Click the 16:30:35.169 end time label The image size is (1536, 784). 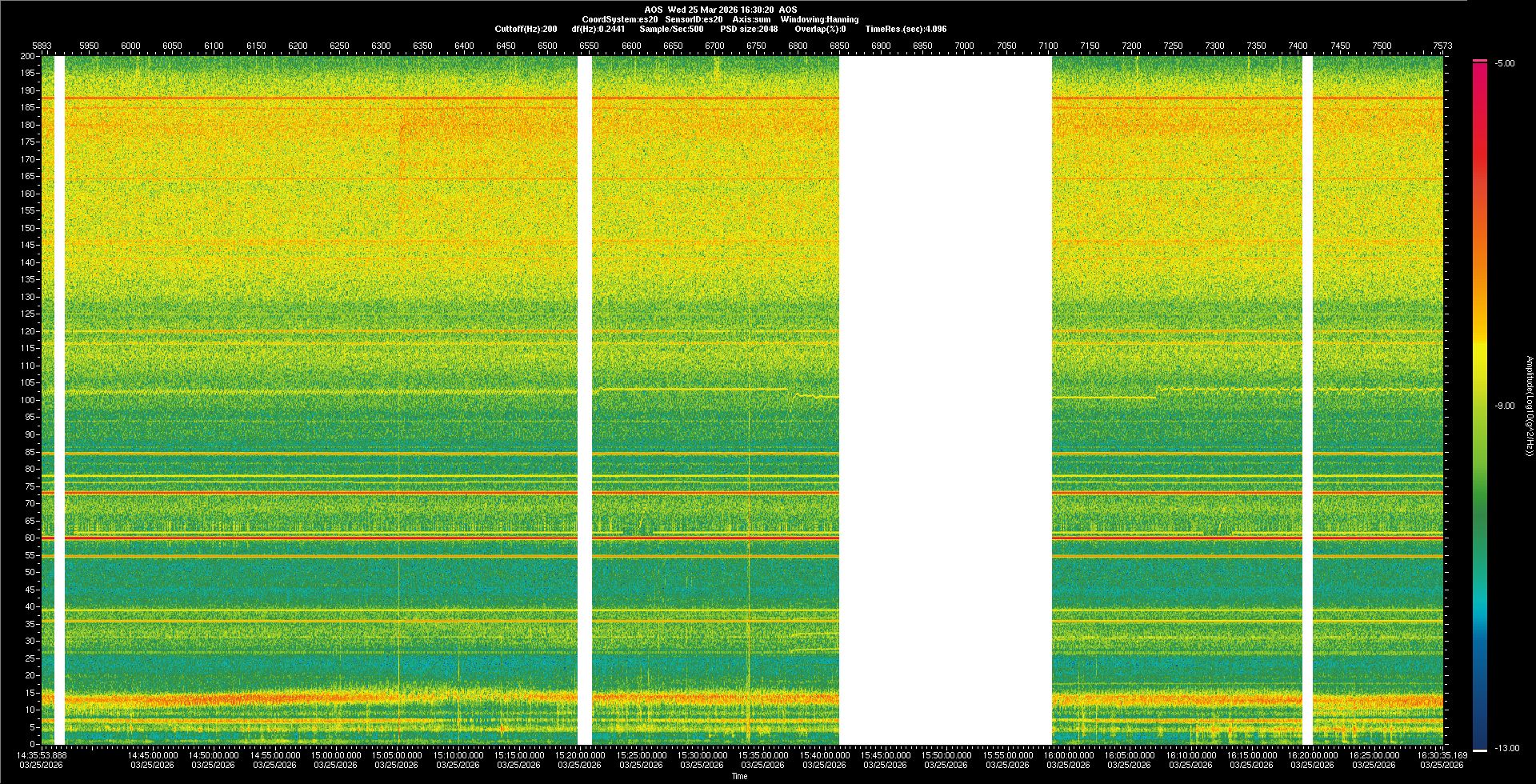(x=1442, y=755)
